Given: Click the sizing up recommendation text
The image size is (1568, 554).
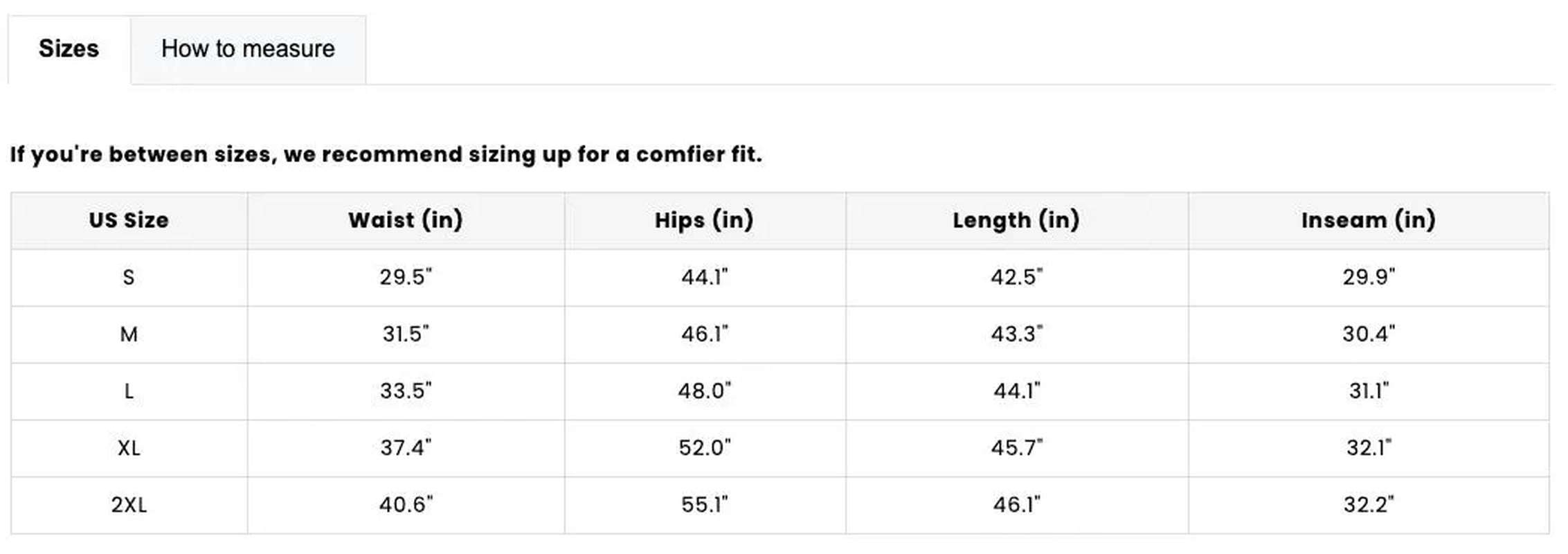Looking at the screenshot, I should pos(386,154).
